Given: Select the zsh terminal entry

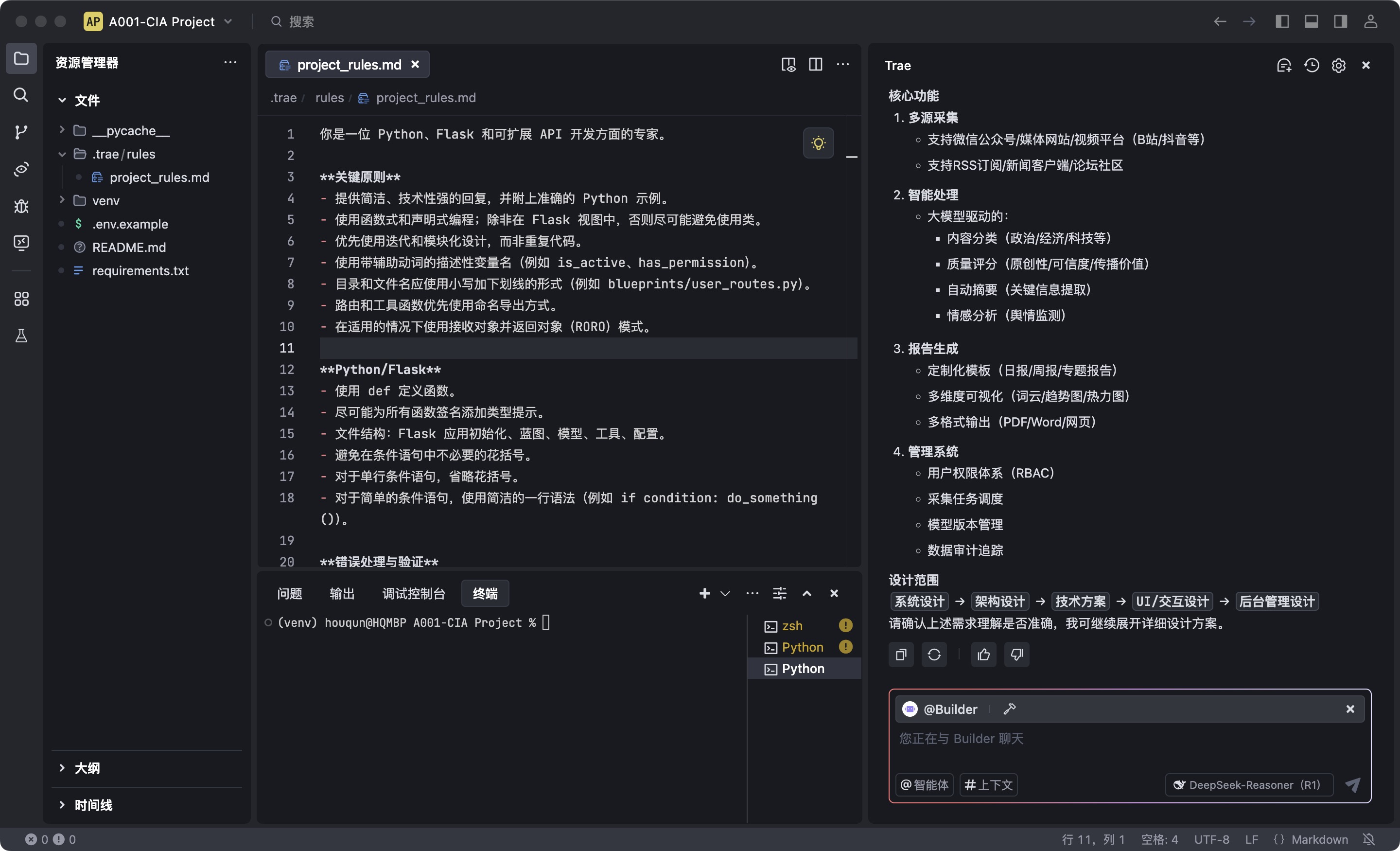Looking at the screenshot, I should click(805, 626).
